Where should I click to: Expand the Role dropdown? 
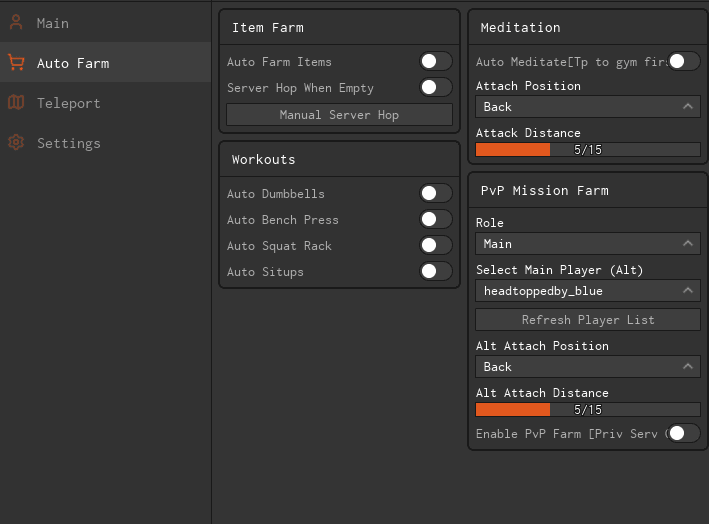coord(587,244)
